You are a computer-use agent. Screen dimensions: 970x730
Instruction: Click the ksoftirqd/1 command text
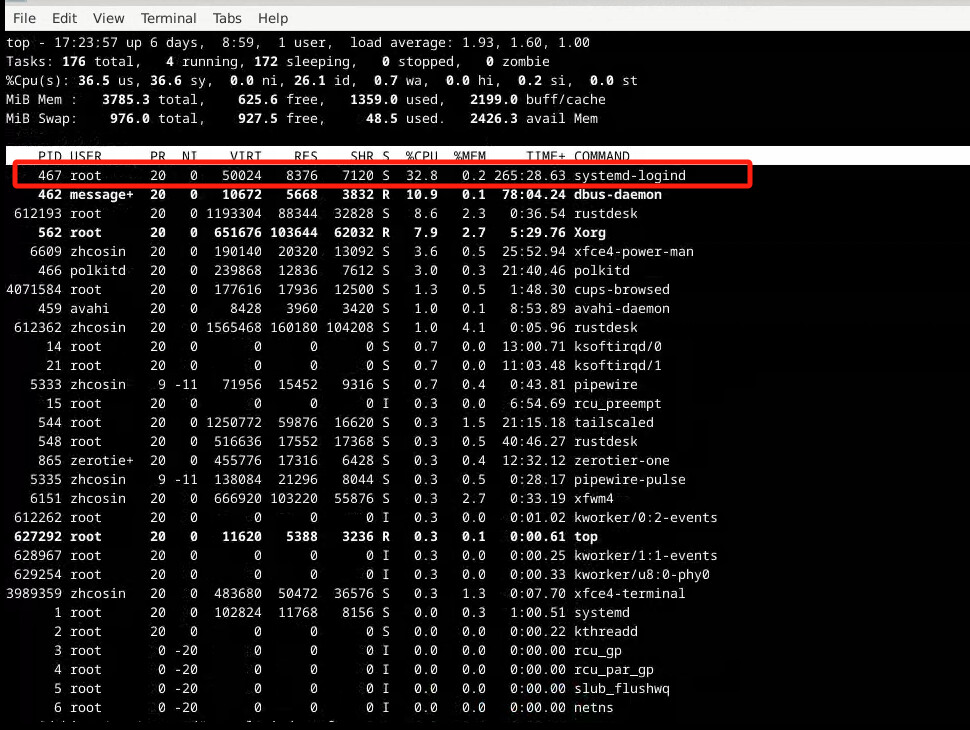pyautogui.click(x=617, y=366)
